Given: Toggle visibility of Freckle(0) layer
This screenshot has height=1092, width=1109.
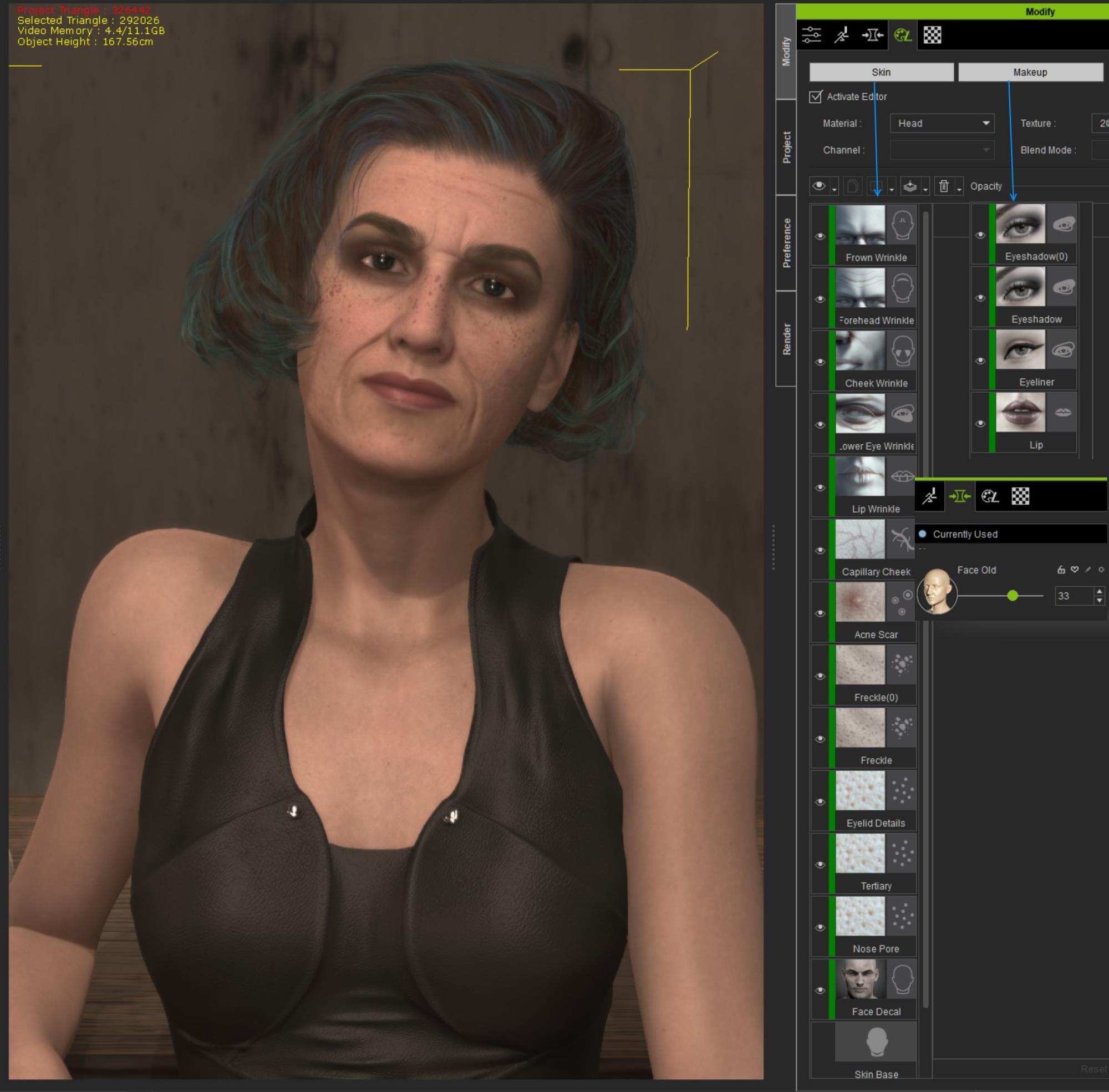Looking at the screenshot, I should click(820, 676).
